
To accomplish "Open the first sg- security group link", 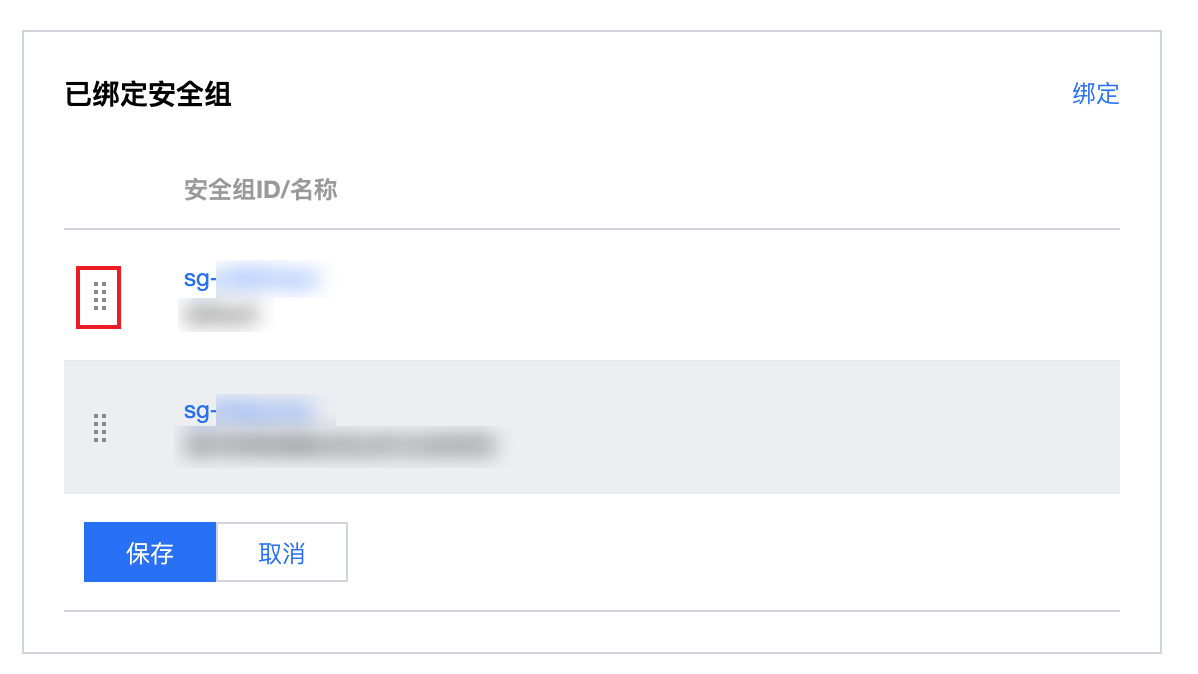I will 252,279.
